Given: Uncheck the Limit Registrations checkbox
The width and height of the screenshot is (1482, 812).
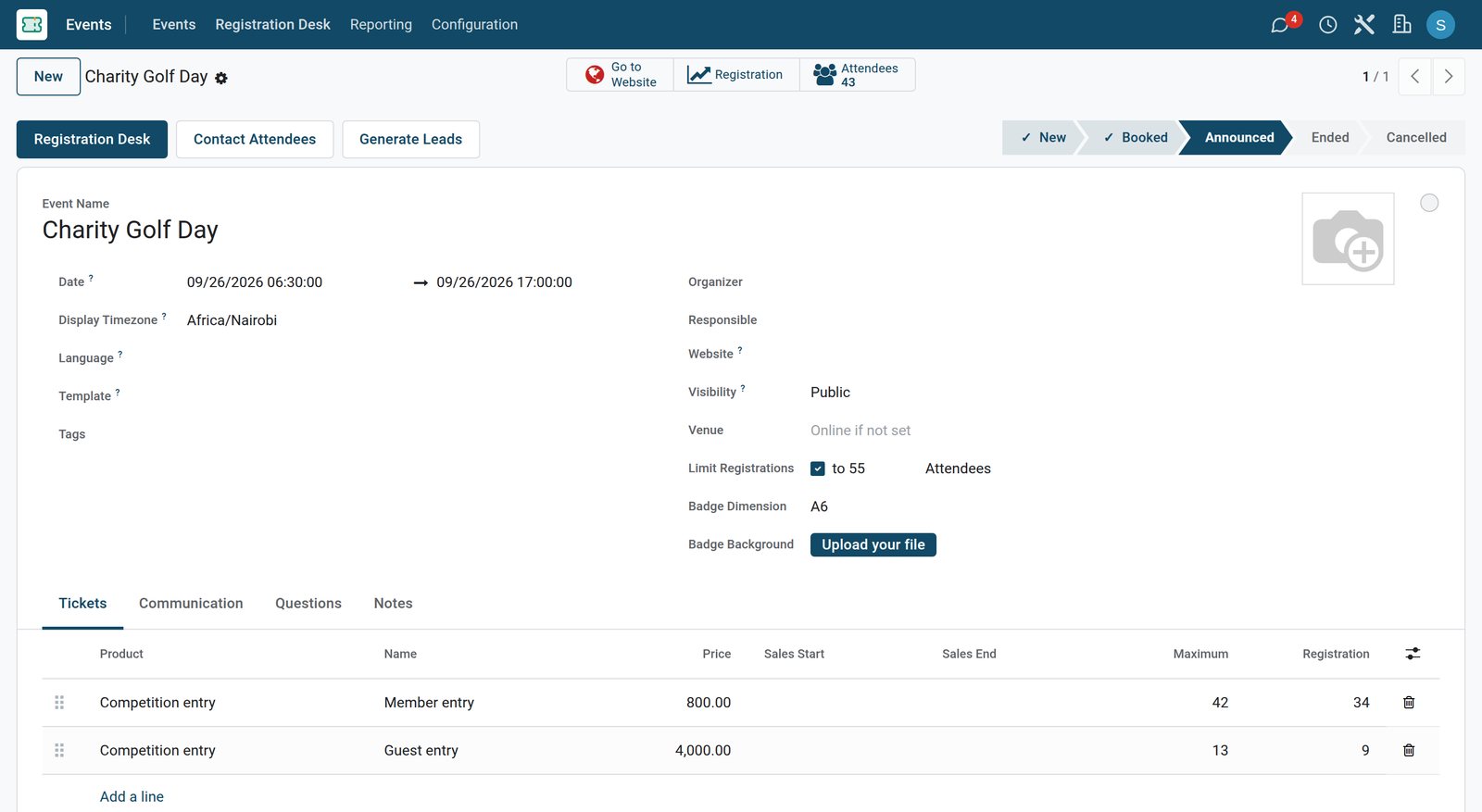Looking at the screenshot, I should (x=818, y=468).
